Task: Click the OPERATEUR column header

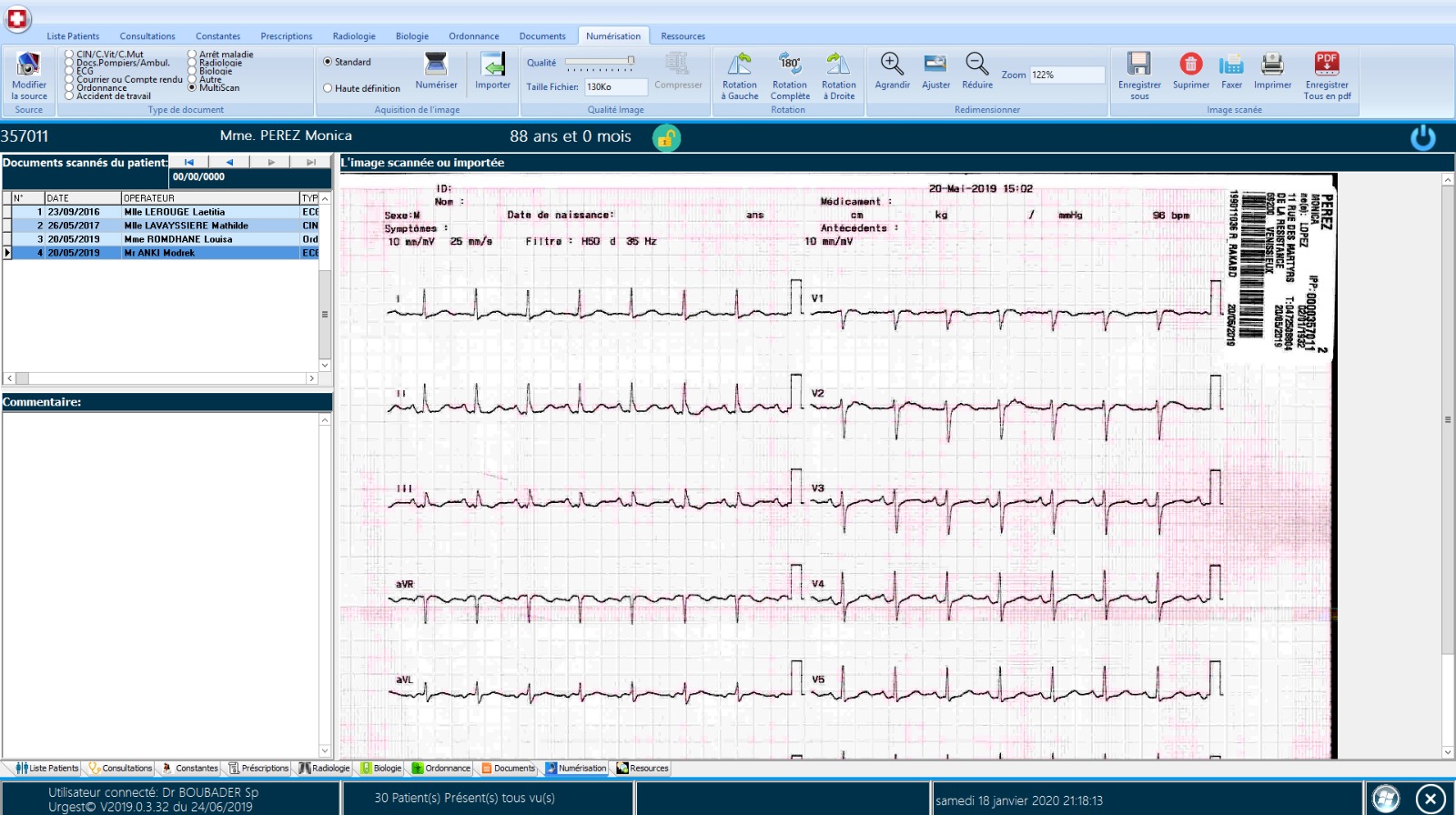Action: coord(210,197)
